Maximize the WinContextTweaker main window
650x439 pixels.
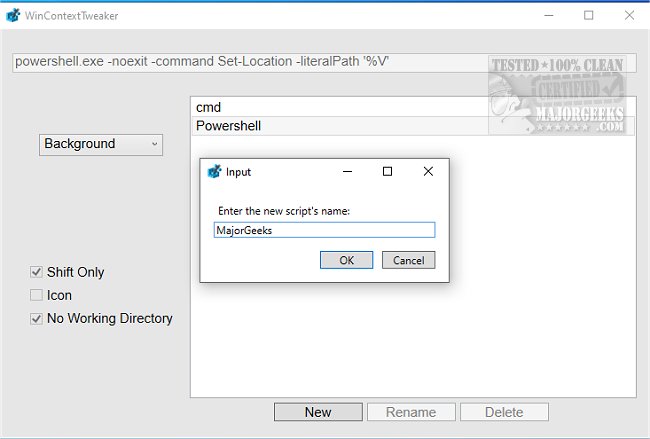point(589,15)
